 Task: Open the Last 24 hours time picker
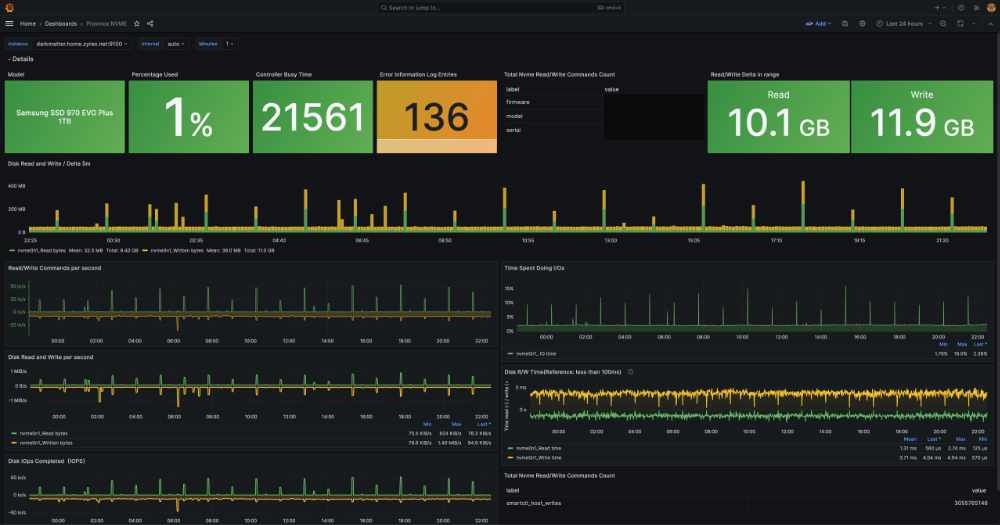pos(903,24)
